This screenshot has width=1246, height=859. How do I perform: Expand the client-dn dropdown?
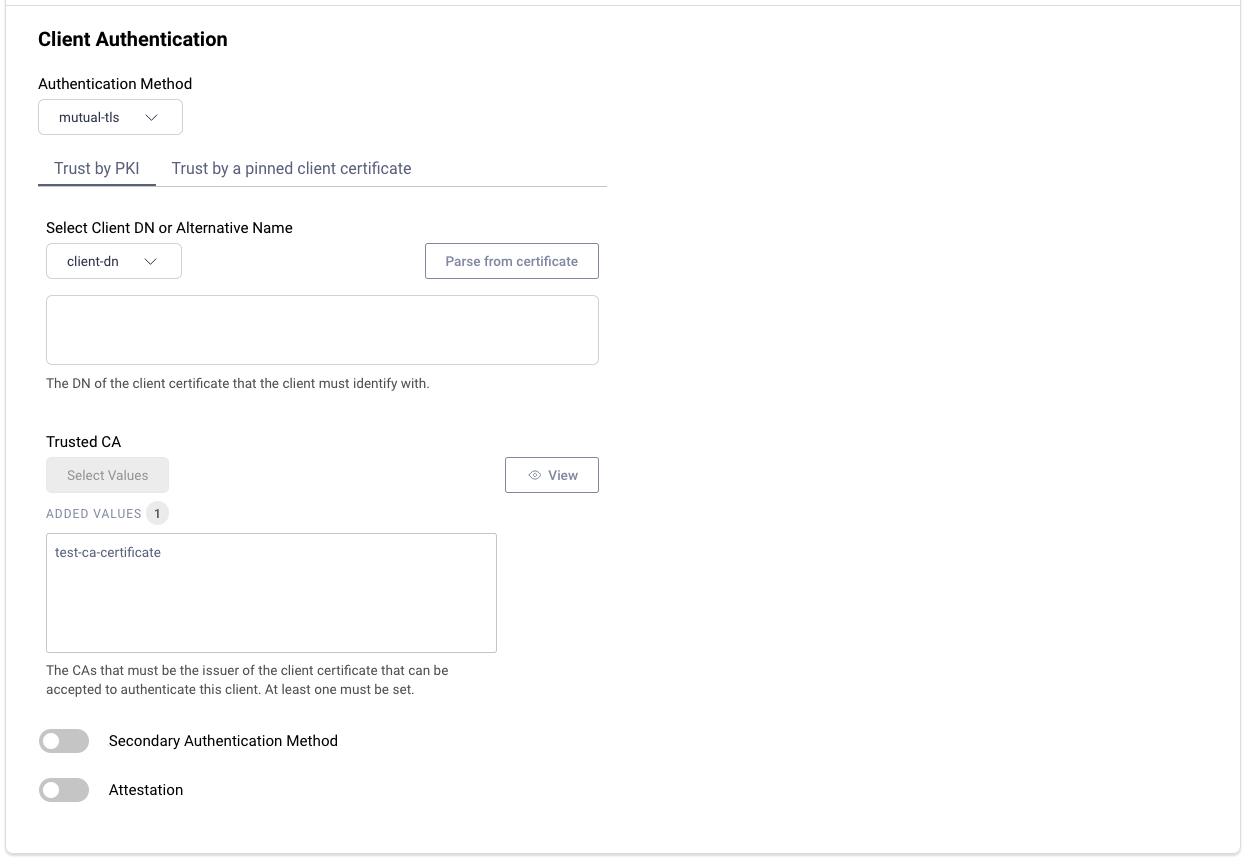coord(113,260)
